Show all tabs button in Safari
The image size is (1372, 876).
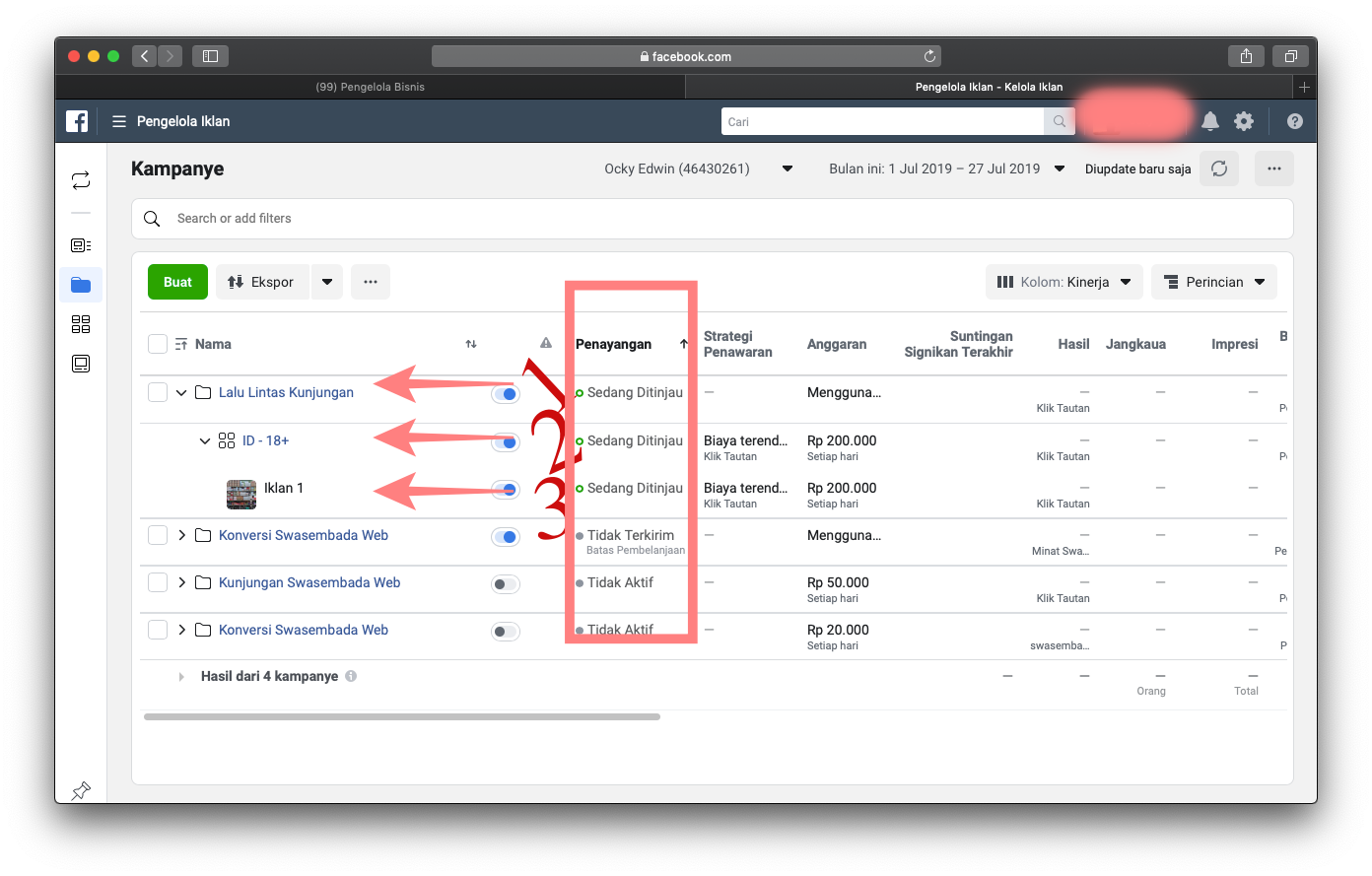click(1290, 56)
